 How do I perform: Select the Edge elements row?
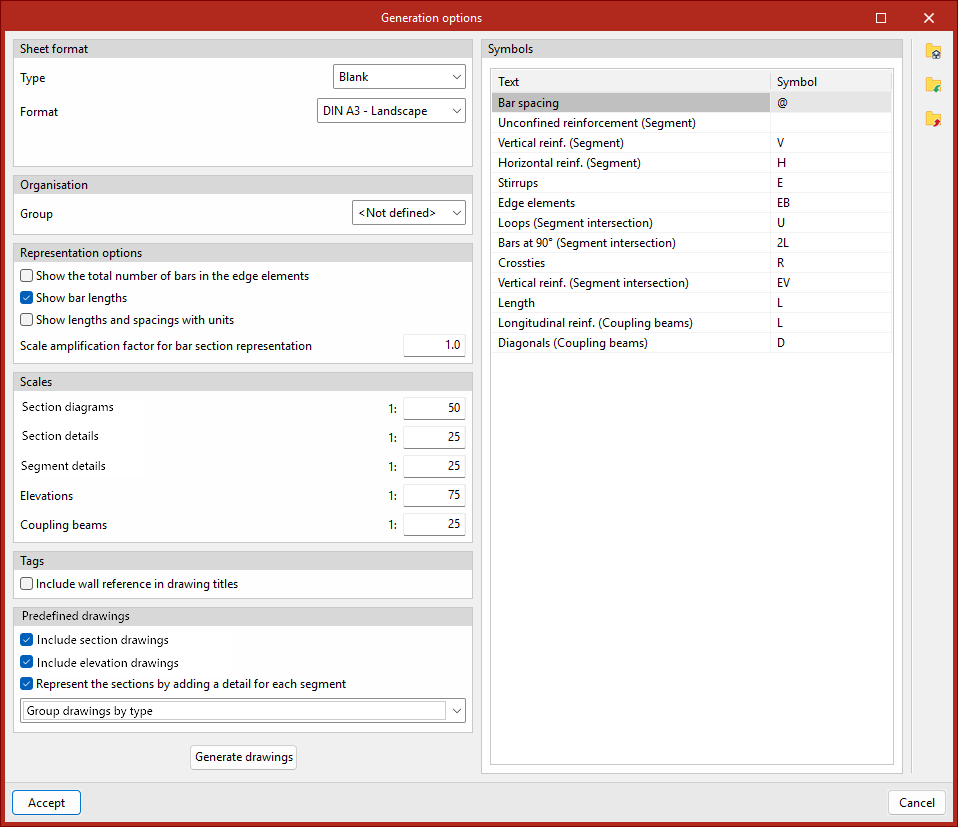tap(692, 203)
